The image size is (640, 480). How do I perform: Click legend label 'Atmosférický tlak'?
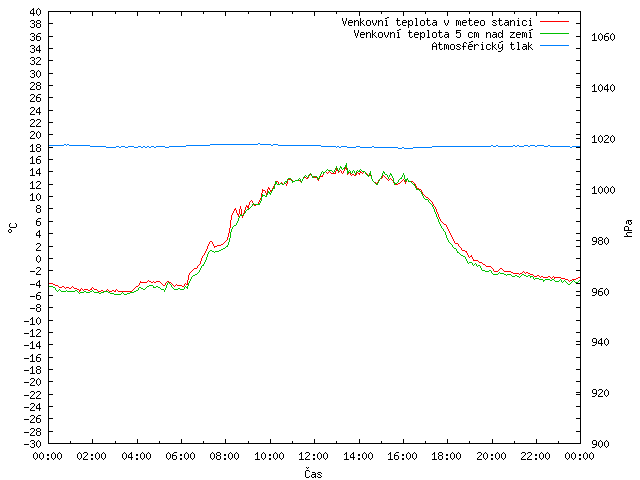click(482, 46)
